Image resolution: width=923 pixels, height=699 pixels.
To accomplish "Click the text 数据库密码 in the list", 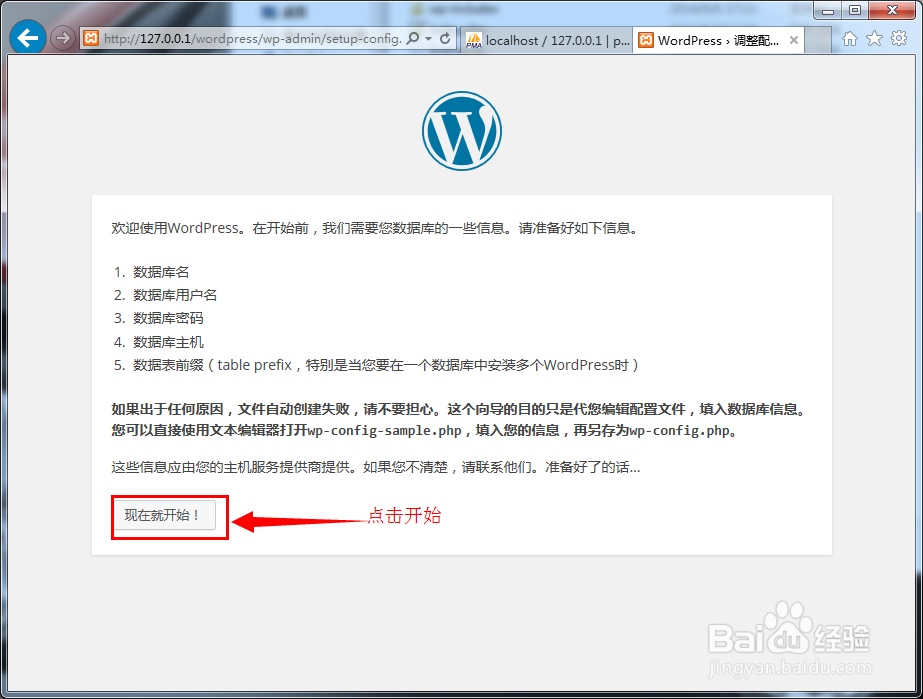I will 168,318.
